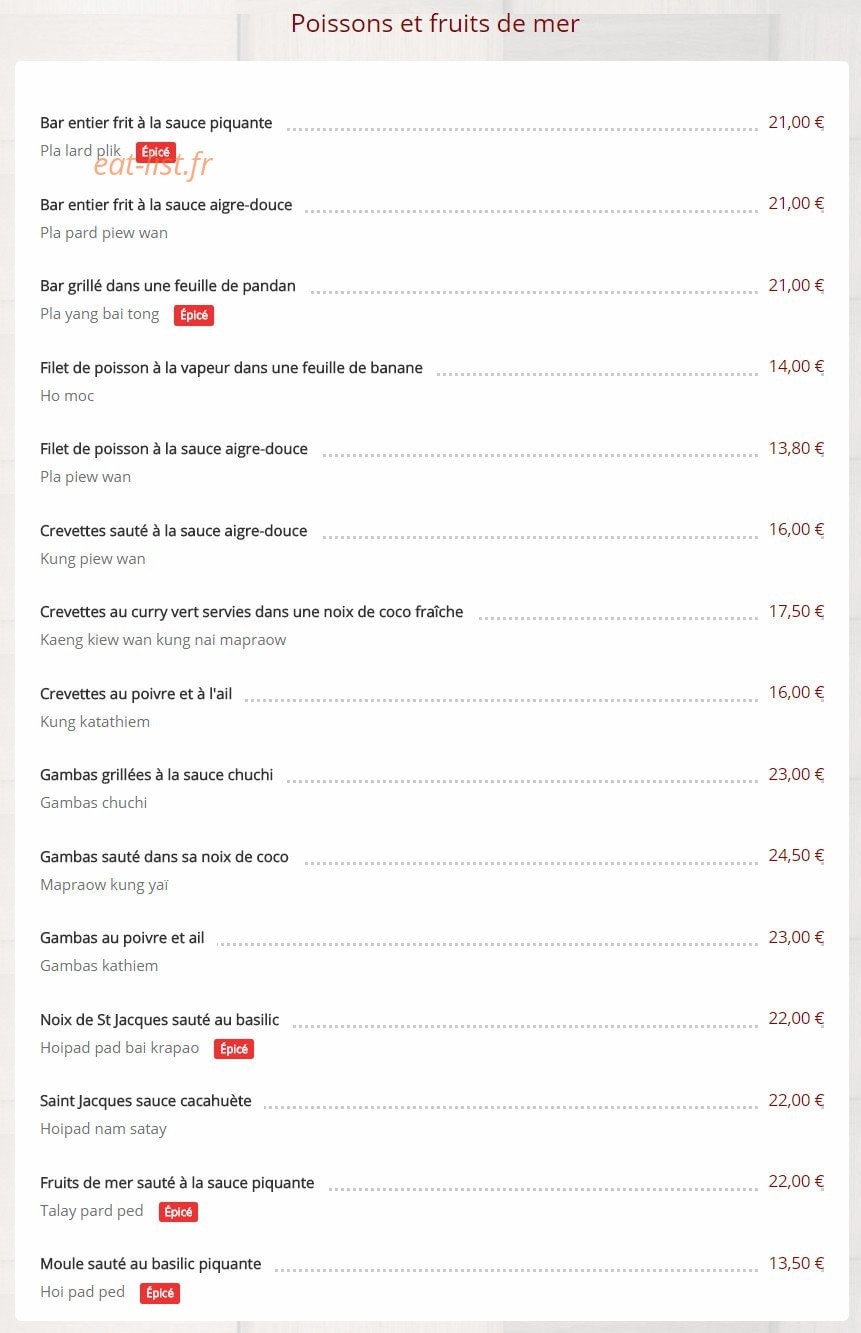
Task: Click the Épicé badge next to Pla lard plik
Action: [156, 152]
